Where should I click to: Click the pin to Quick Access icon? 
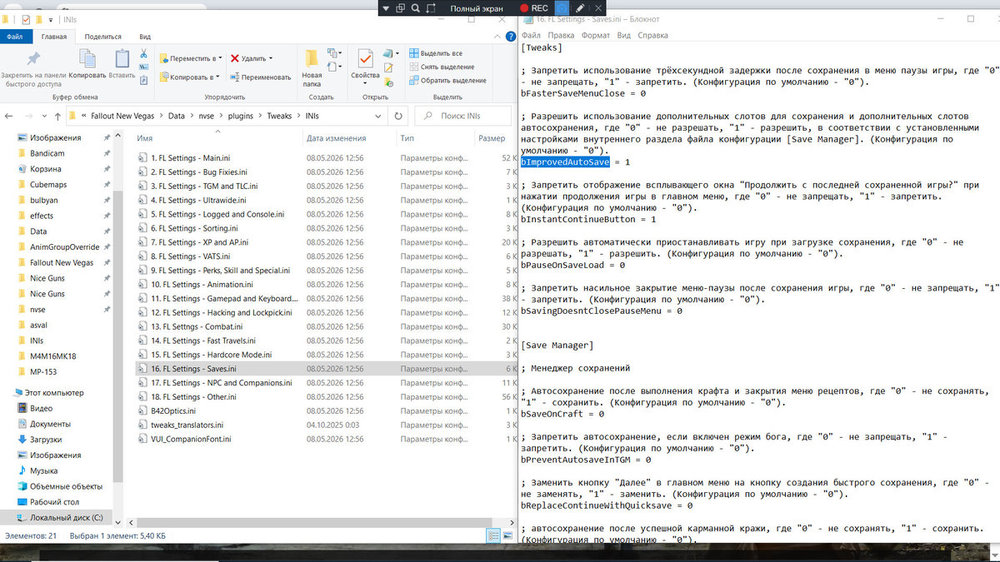(33, 59)
